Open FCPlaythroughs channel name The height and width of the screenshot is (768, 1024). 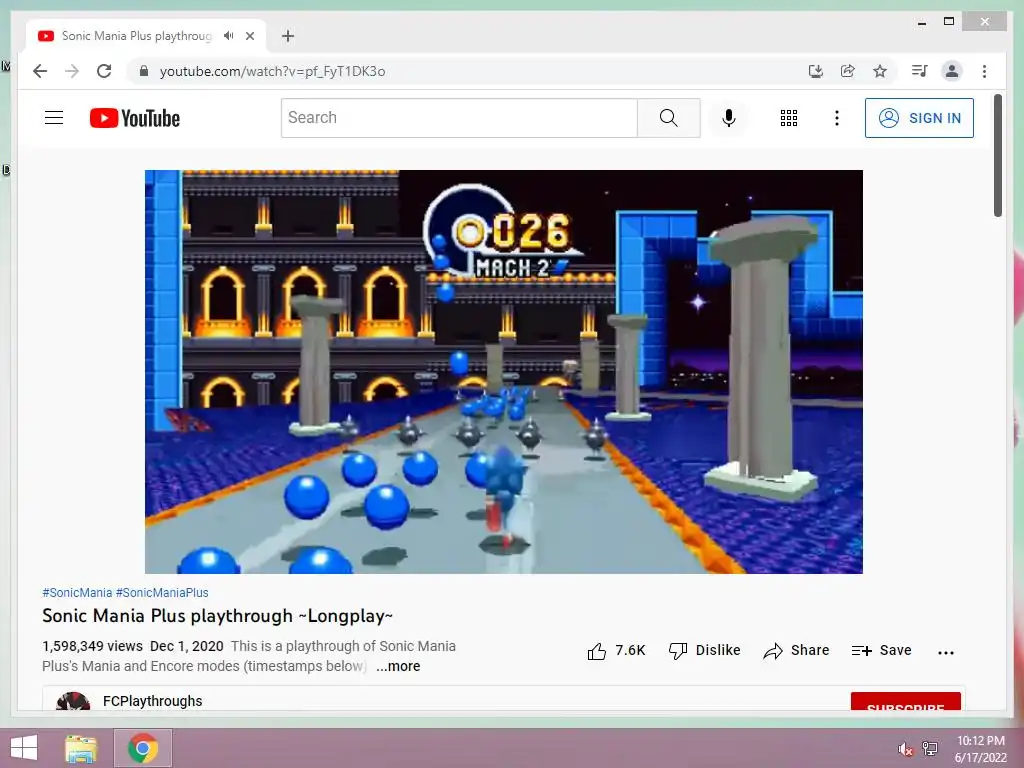tap(153, 701)
